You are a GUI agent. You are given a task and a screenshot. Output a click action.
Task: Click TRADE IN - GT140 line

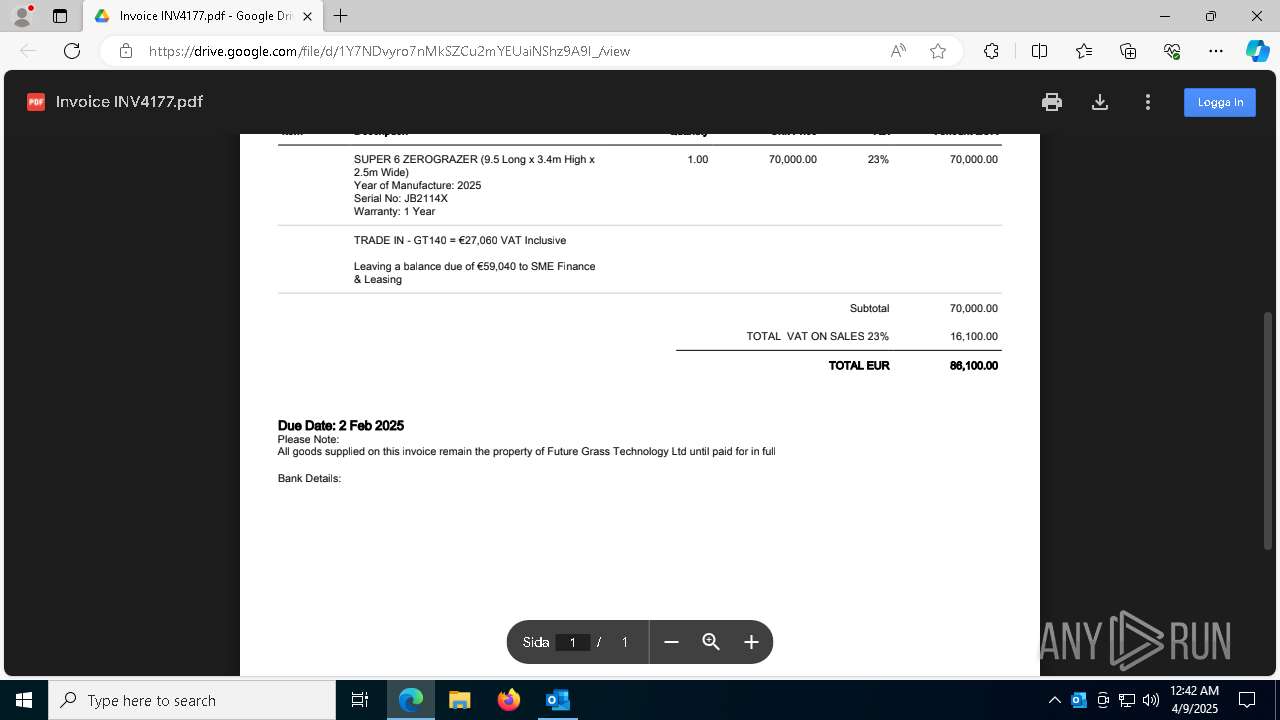click(x=460, y=241)
